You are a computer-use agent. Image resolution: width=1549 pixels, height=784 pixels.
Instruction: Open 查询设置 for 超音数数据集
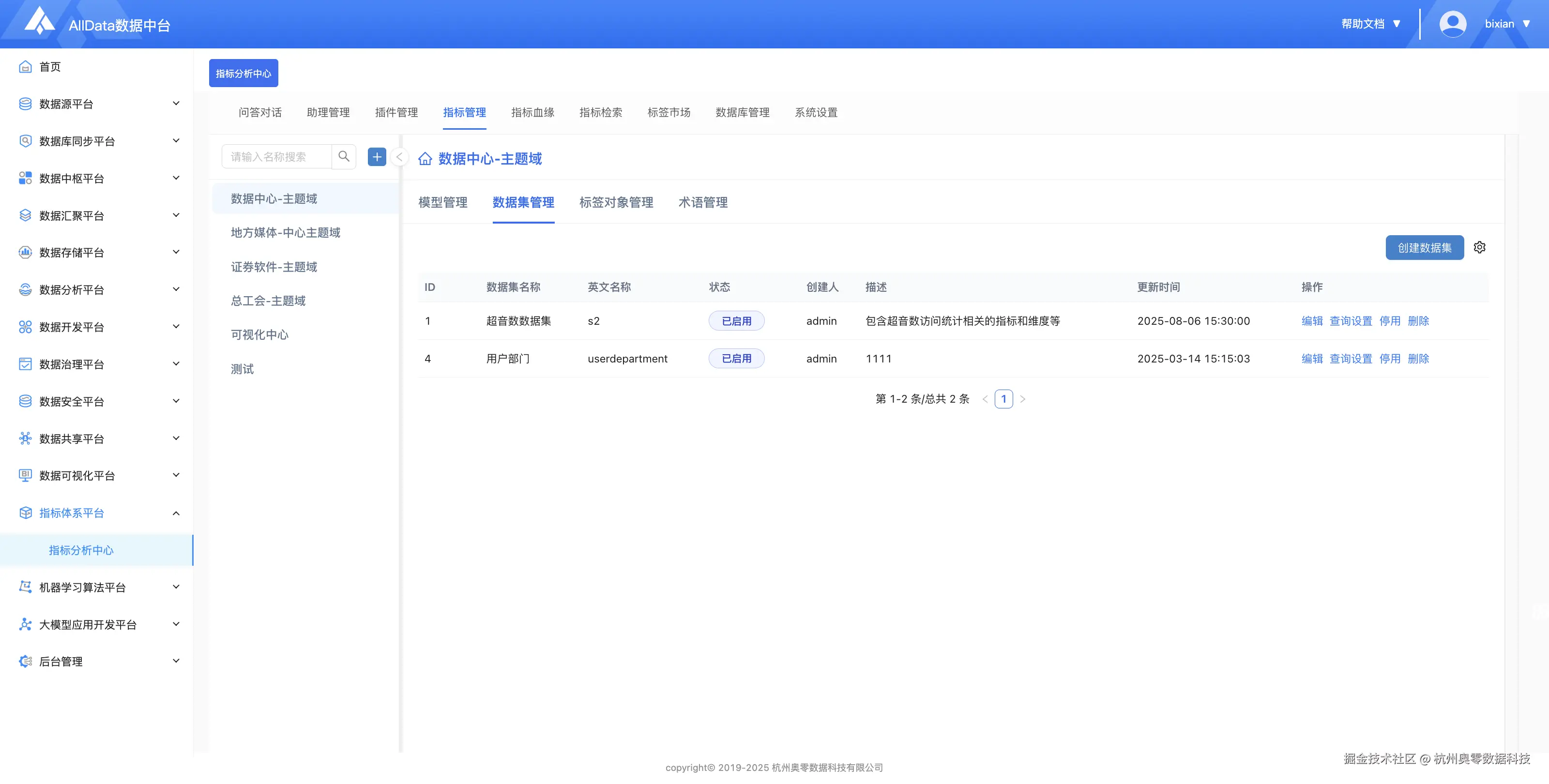pos(1351,320)
